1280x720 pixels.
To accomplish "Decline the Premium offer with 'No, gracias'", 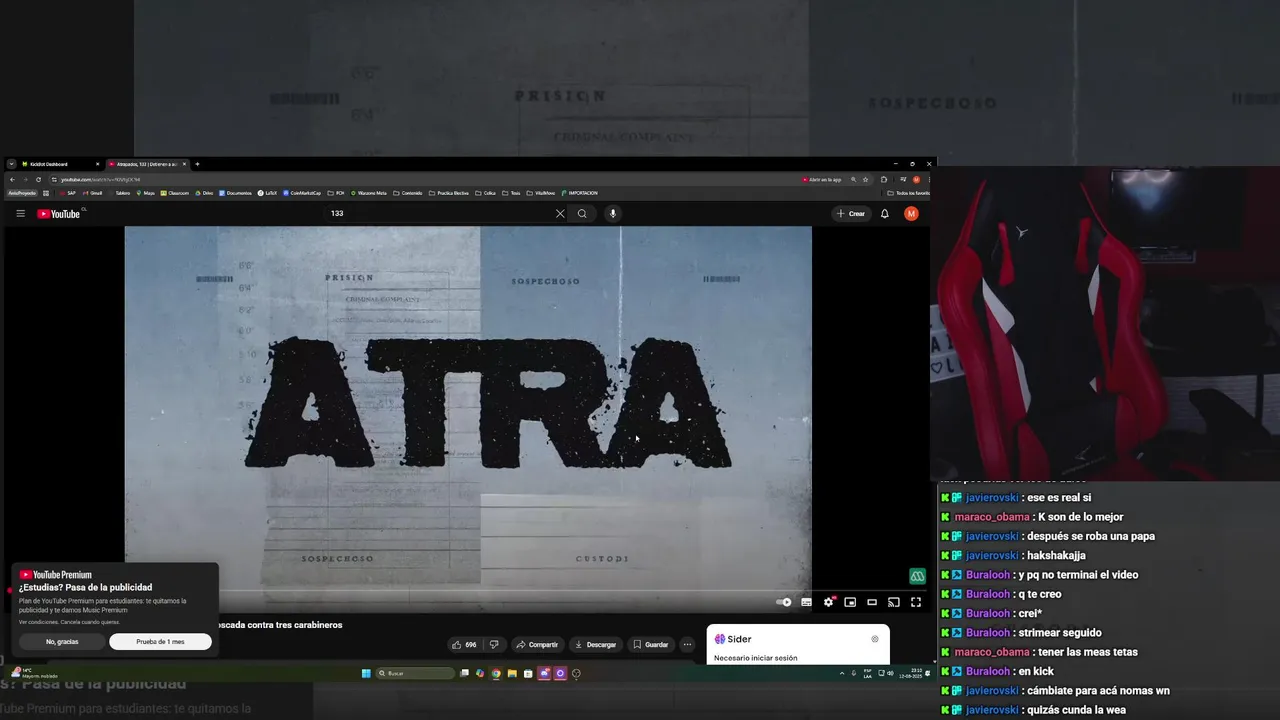I will tap(62, 642).
